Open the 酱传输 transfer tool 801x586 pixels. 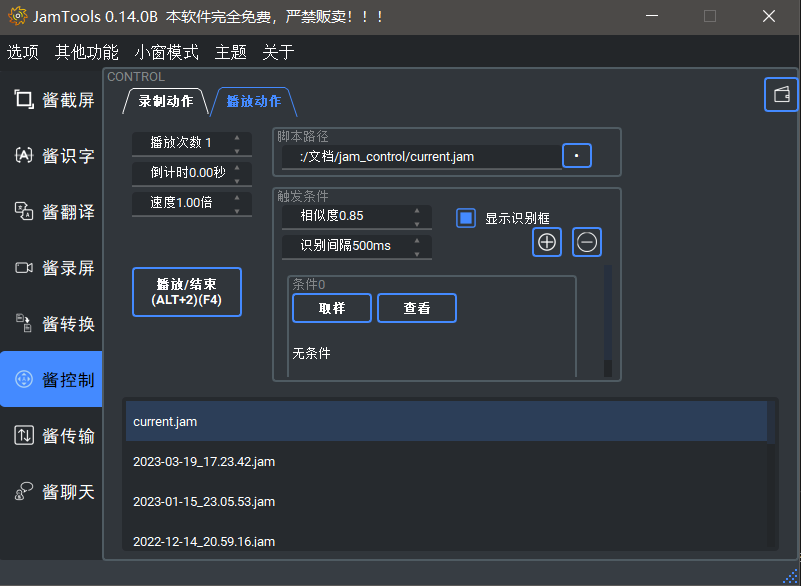51,436
